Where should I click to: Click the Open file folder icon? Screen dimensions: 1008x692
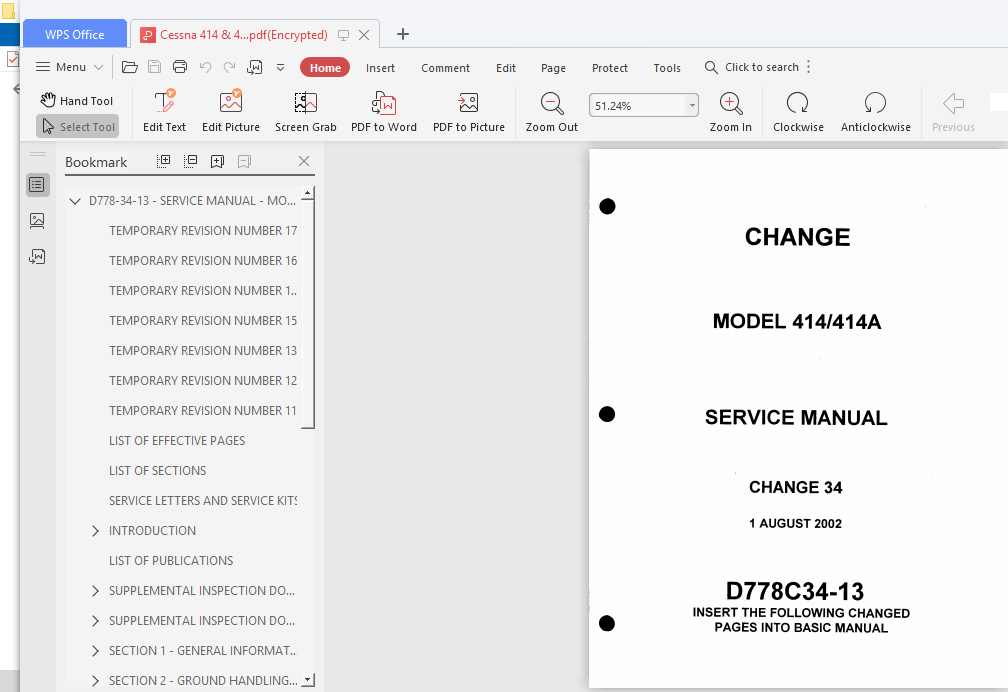[x=129, y=67]
